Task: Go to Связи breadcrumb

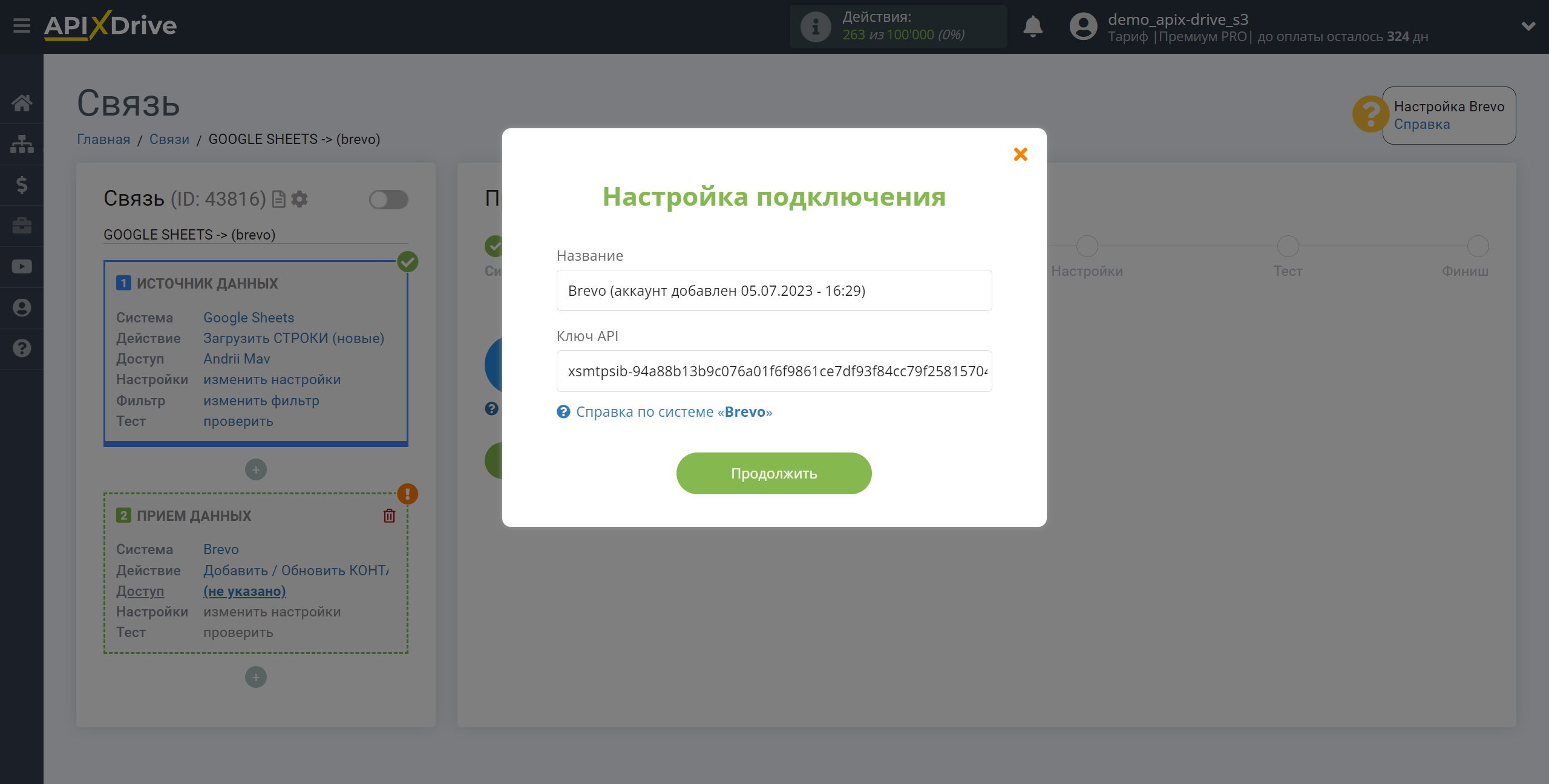Action: (x=169, y=139)
